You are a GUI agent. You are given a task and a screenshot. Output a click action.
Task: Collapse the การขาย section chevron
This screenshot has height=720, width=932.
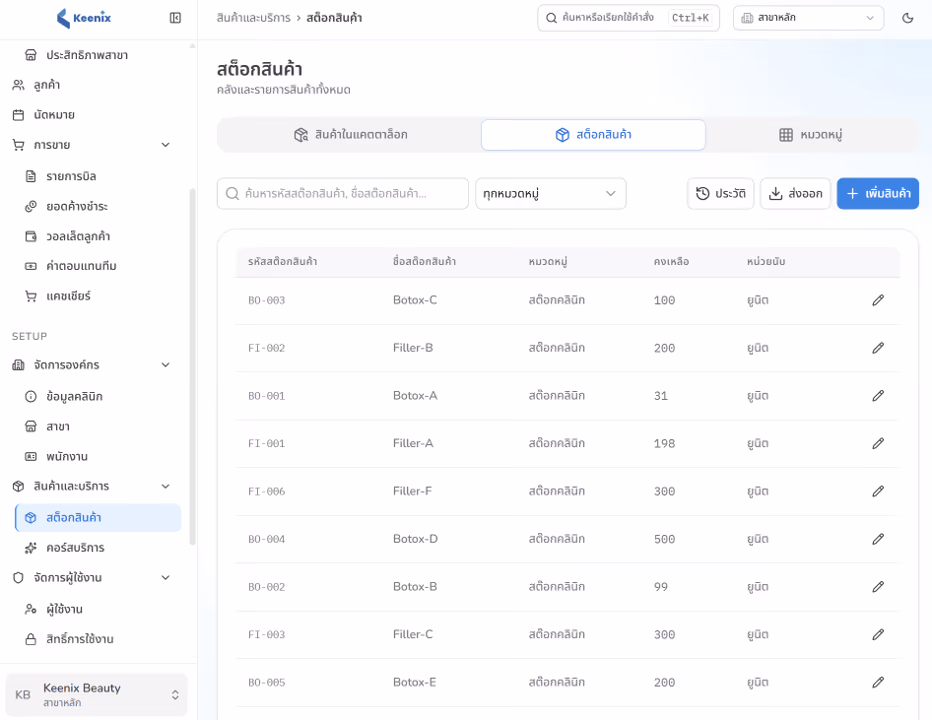[x=166, y=145]
